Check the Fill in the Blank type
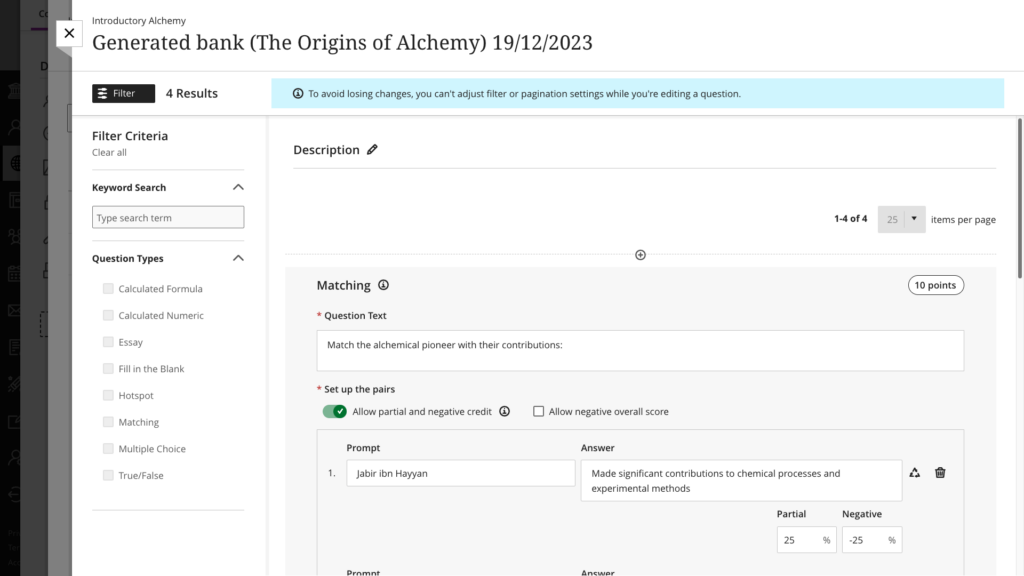 point(108,369)
